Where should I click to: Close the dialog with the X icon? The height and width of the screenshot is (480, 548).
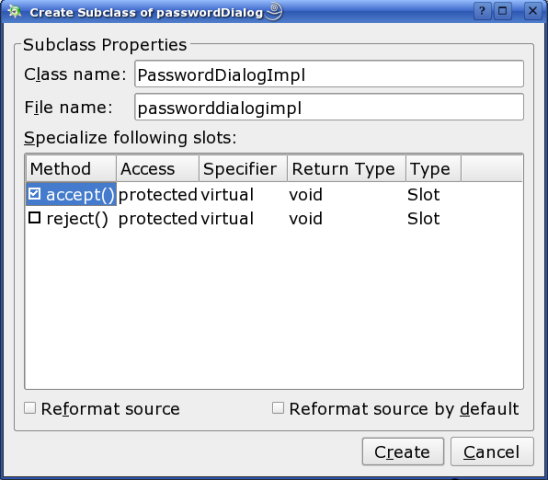pos(533,11)
